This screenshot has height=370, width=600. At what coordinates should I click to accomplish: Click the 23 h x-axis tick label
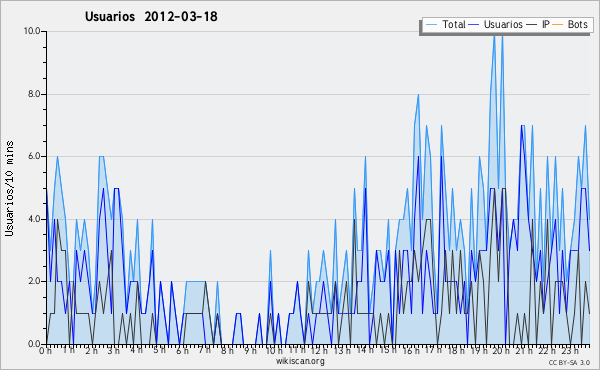click(x=567, y=350)
